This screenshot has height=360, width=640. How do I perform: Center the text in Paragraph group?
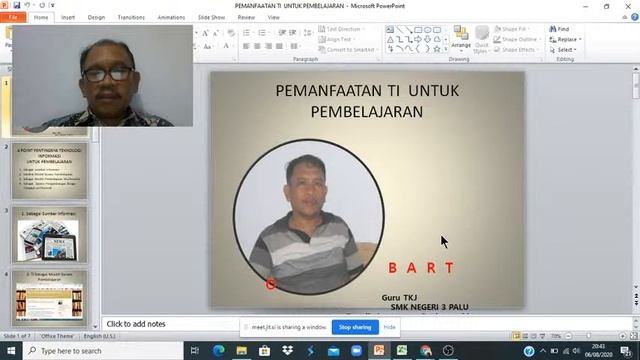257,46
